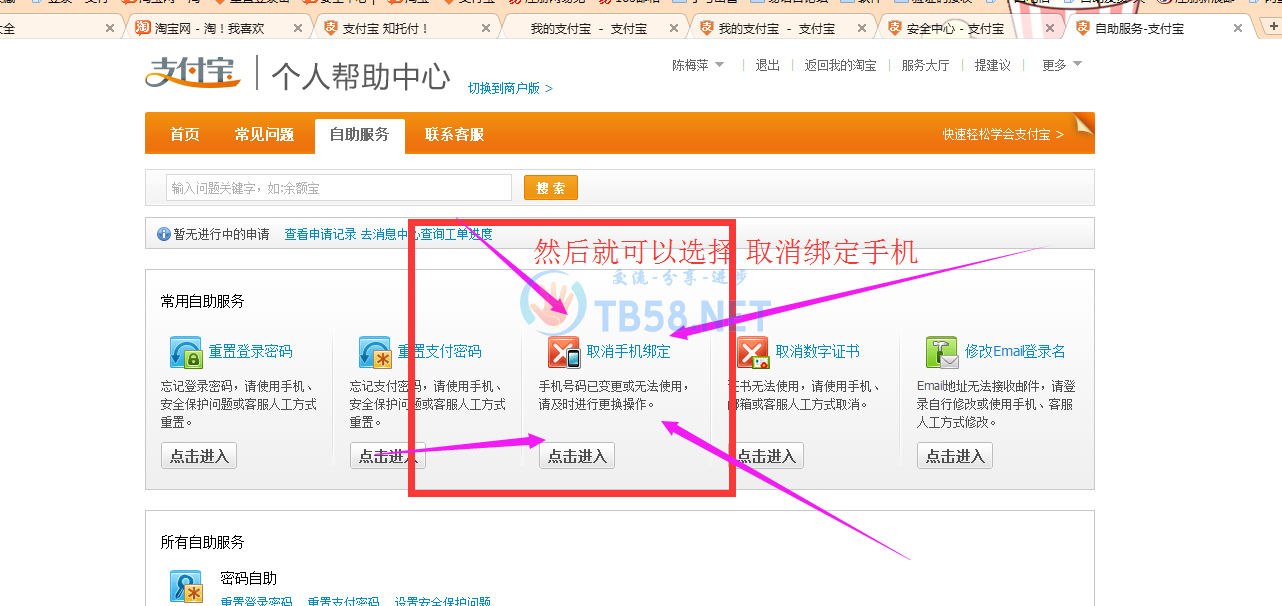1282x606 pixels.
Task: Click the description starting Email地址无法接收邮件
Action: [997, 404]
